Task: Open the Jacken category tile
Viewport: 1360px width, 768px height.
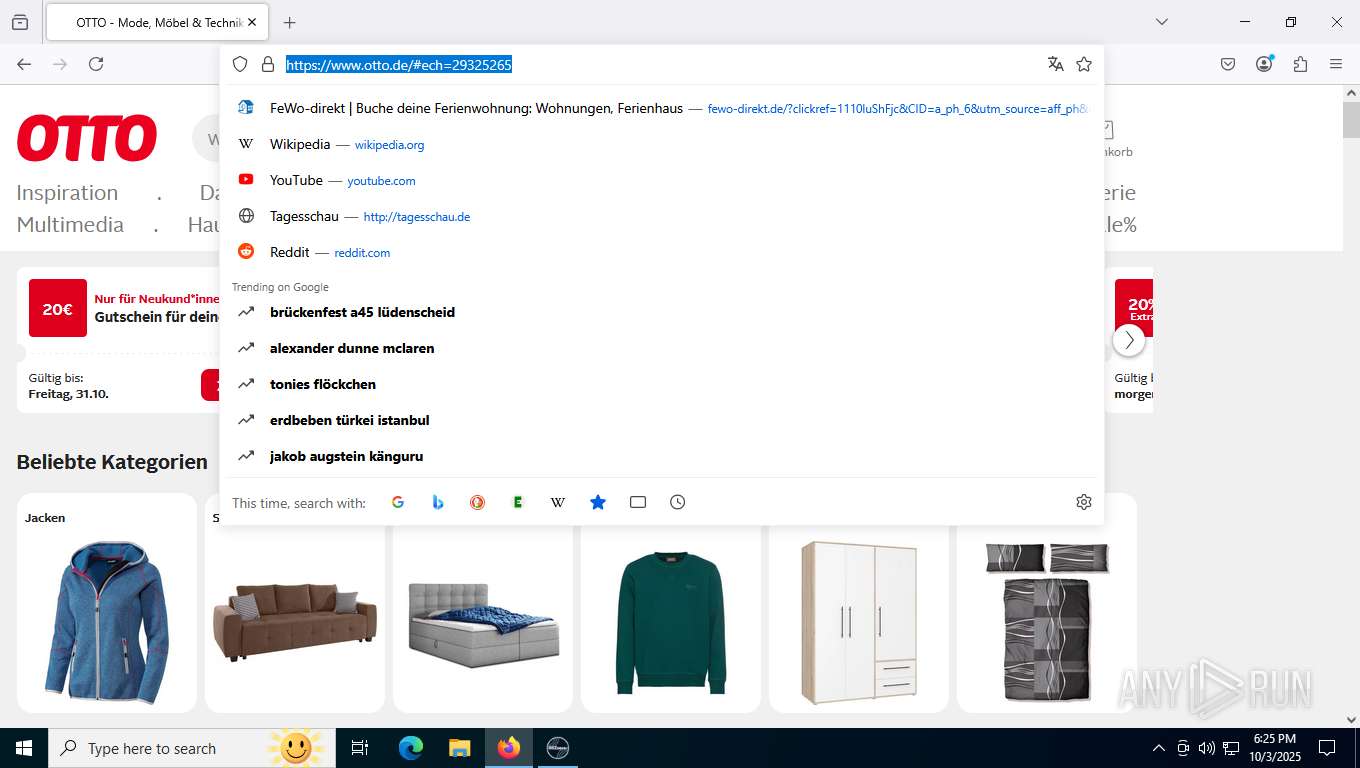Action: point(107,603)
